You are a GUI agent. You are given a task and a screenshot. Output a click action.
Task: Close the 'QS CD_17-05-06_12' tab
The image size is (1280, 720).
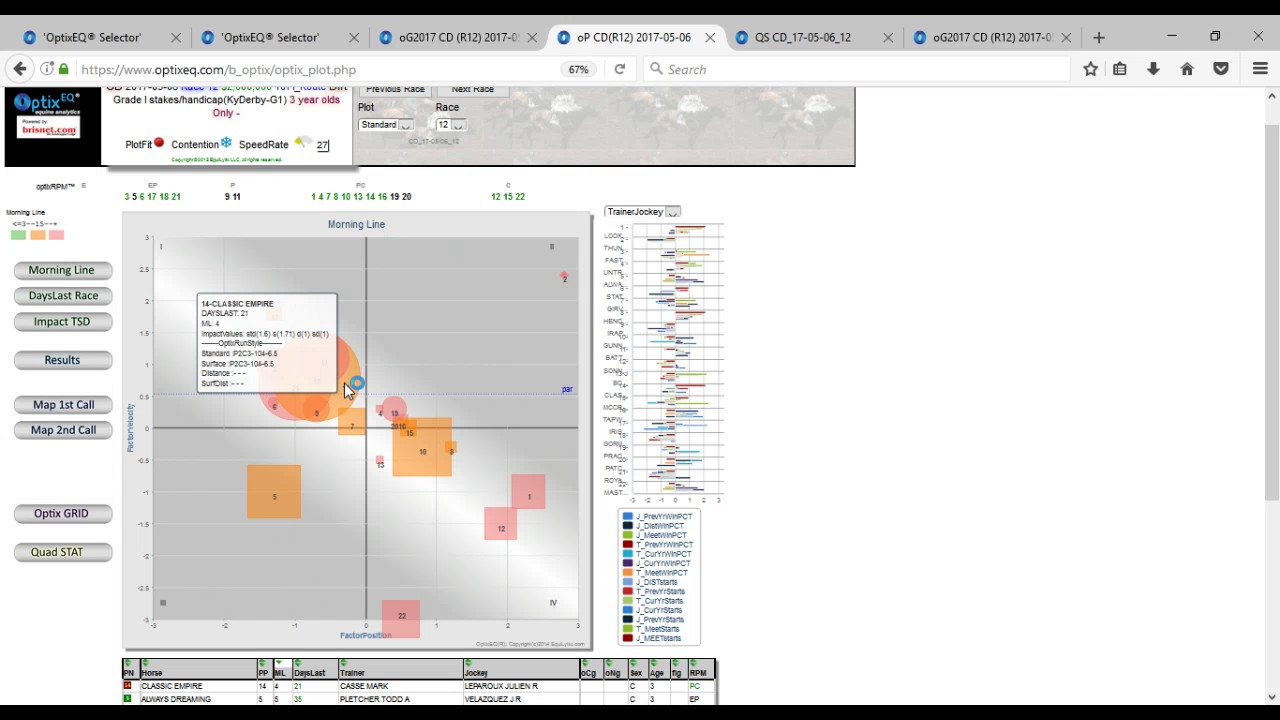[x=888, y=37]
